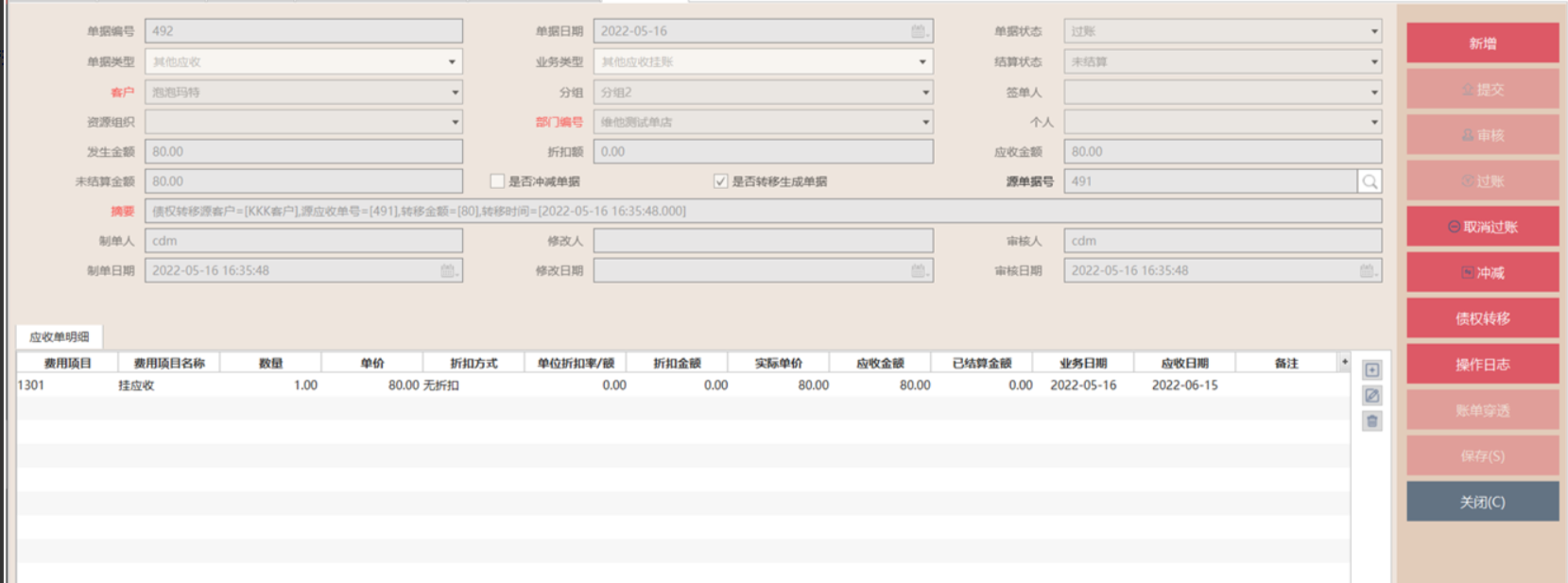1568x583 pixels.
Task: Expand the 单据类型 dropdown
Action: point(452,62)
